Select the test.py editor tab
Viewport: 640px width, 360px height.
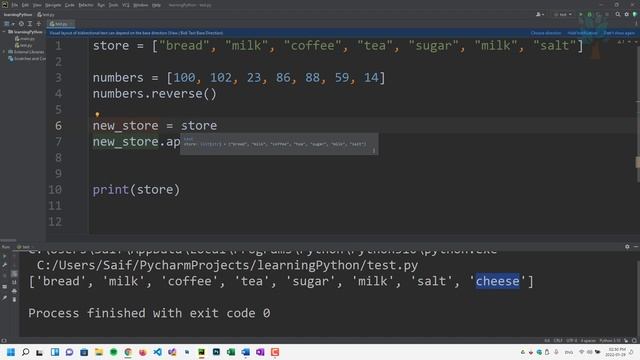pos(60,24)
